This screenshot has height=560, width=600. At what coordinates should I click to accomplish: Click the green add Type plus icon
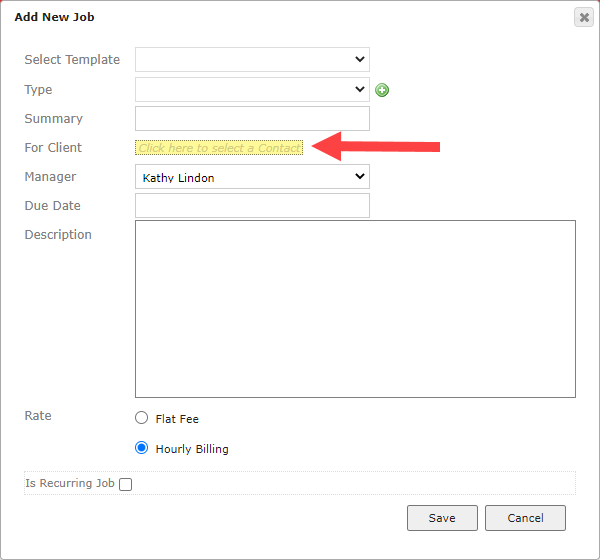click(382, 90)
